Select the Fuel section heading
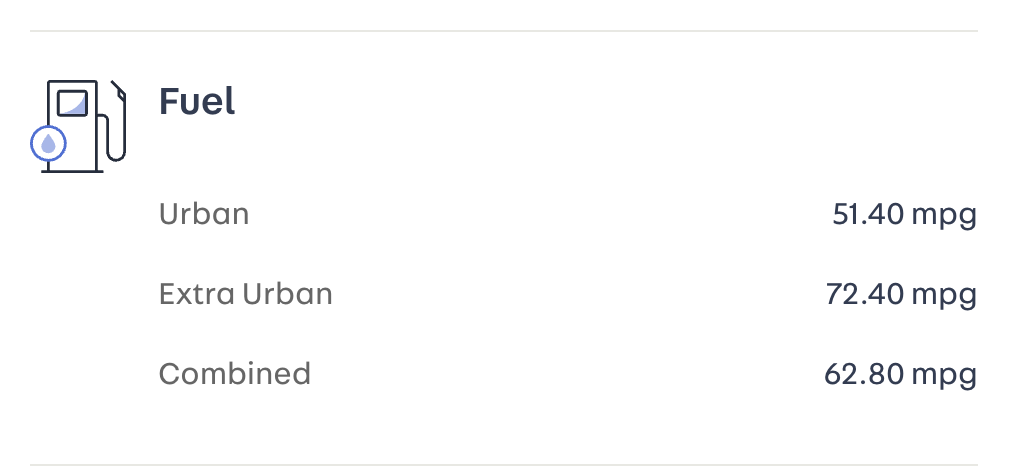 pyautogui.click(x=197, y=101)
